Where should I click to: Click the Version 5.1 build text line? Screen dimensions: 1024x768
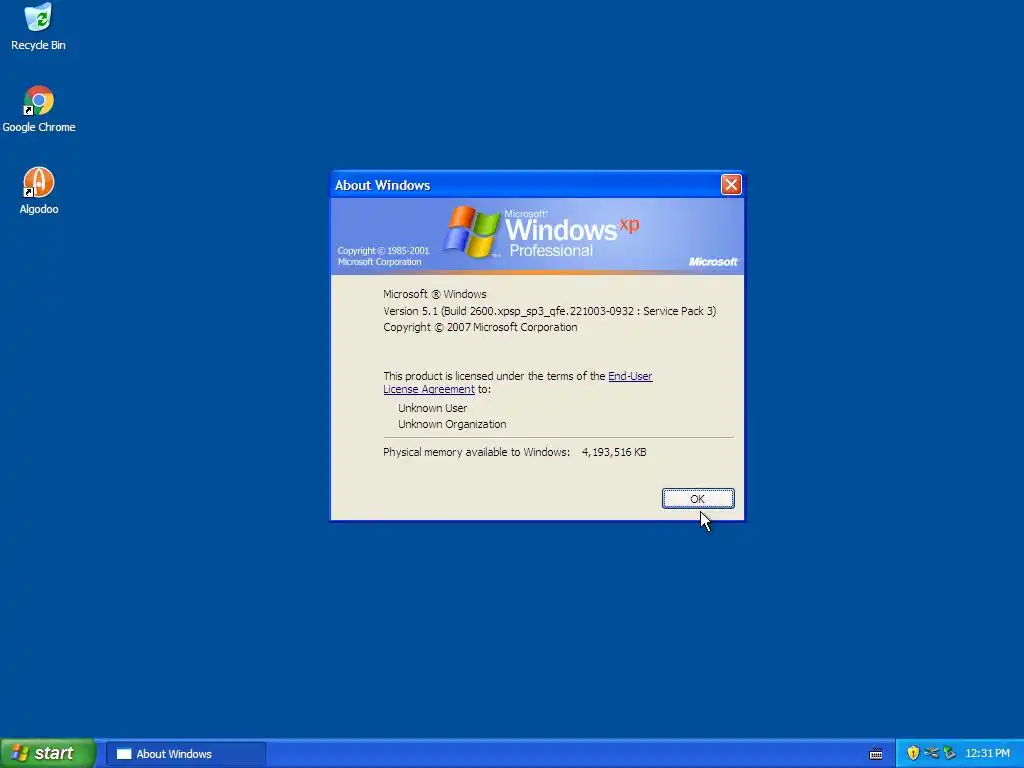pos(549,311)
